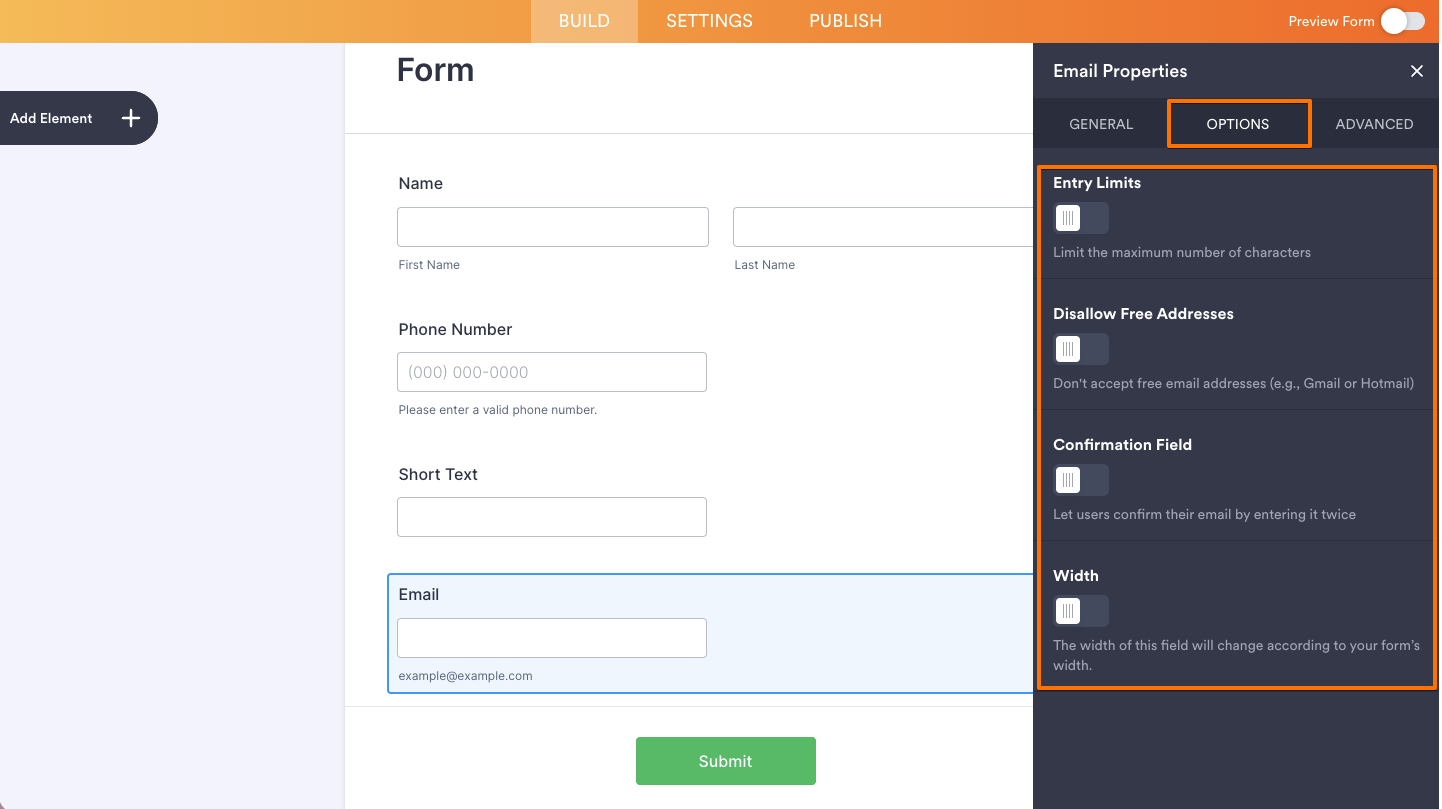Open the GENERAL properties tab
Image resolution: width=1442 pixels, height=809 pixels.
[x=1101, y=124]
